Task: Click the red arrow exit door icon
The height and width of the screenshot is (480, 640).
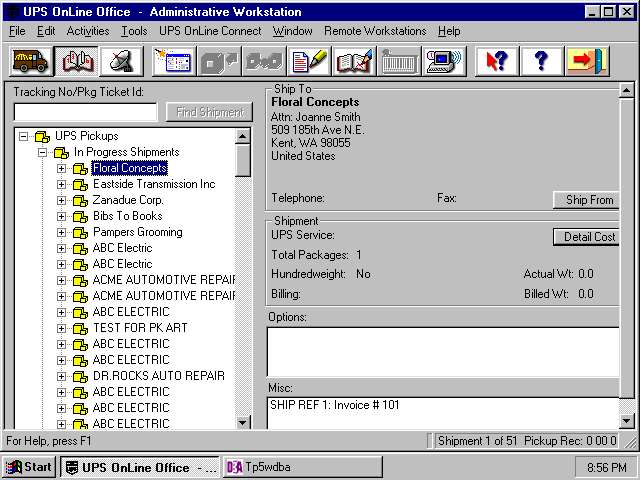Action: click(x=587, y=62)
